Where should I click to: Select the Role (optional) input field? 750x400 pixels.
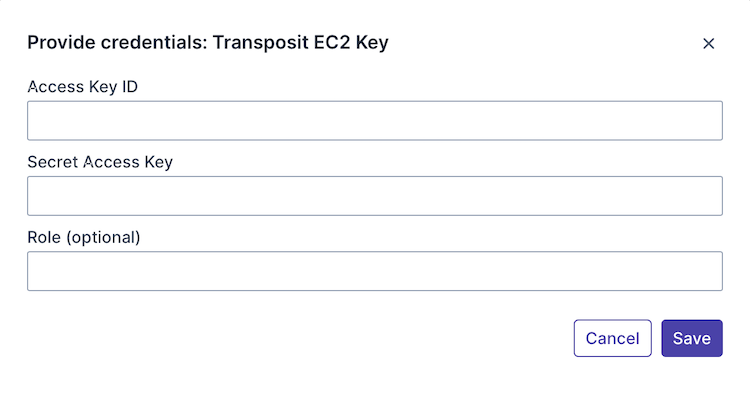point(374,271)
